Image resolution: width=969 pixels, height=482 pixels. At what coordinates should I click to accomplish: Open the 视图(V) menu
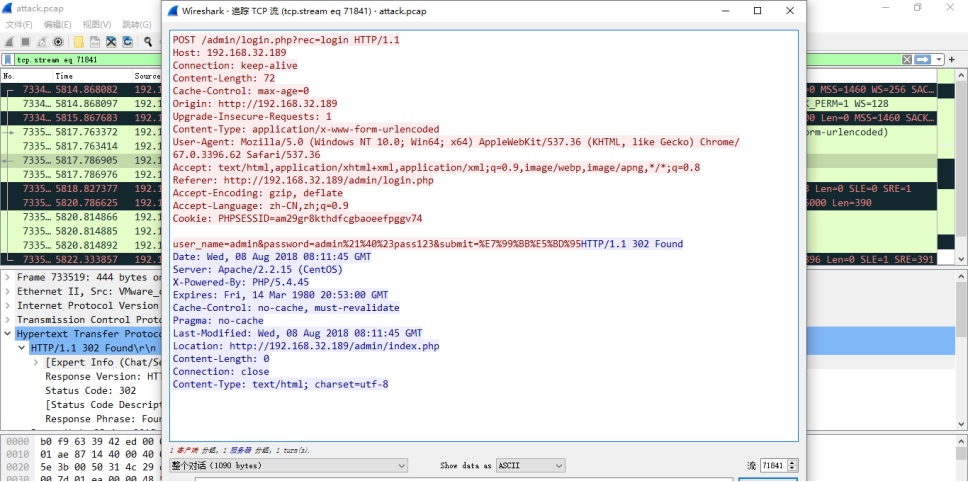tap(97, 25)
